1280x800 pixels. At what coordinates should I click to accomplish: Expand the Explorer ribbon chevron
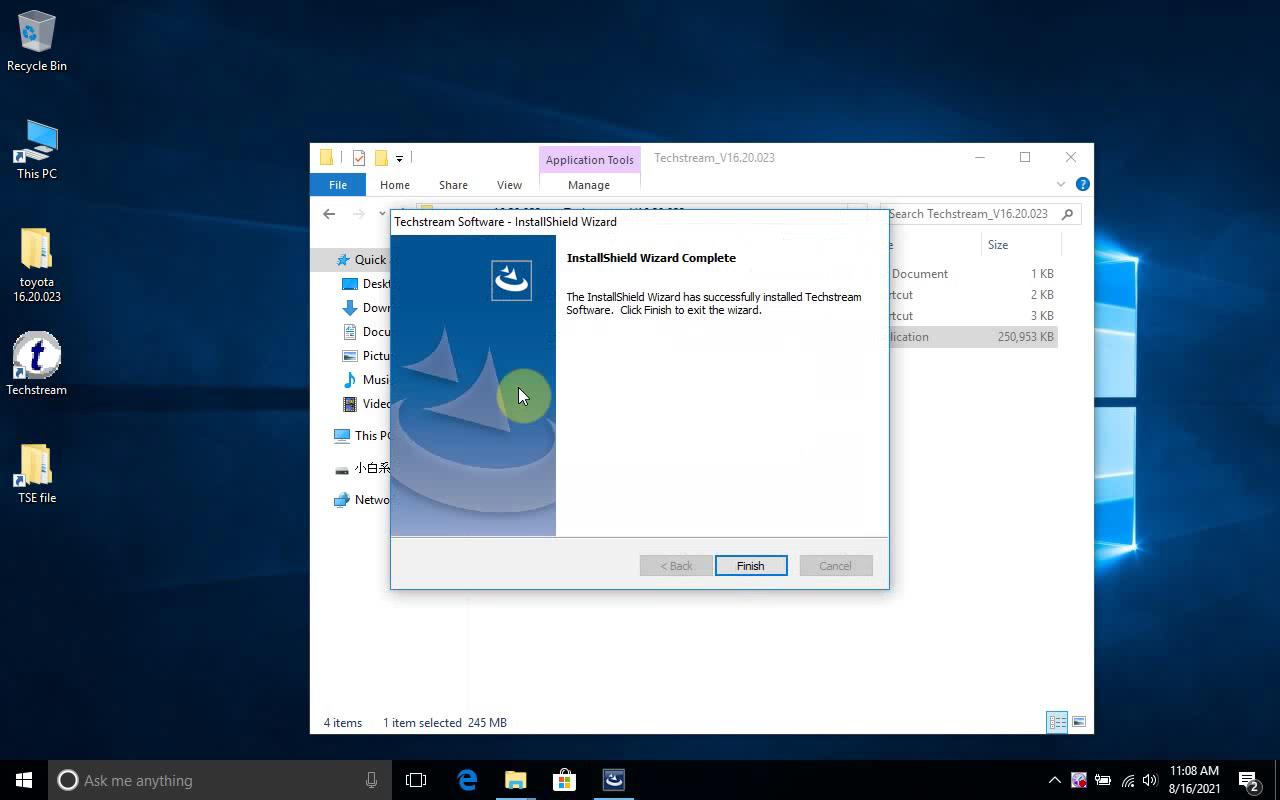[1061, 185]
